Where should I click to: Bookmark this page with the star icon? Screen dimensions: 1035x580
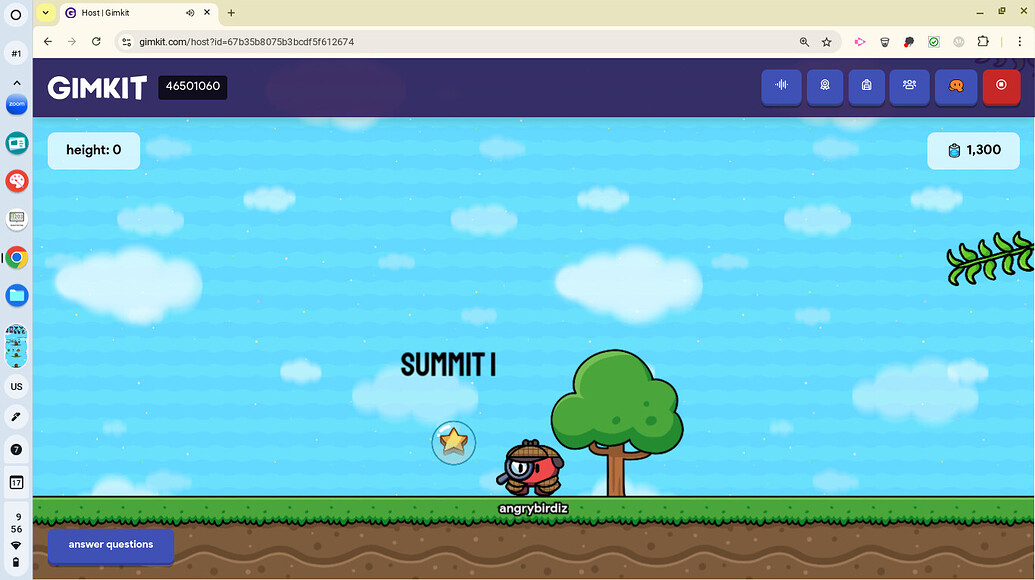(x=827, y=42)
